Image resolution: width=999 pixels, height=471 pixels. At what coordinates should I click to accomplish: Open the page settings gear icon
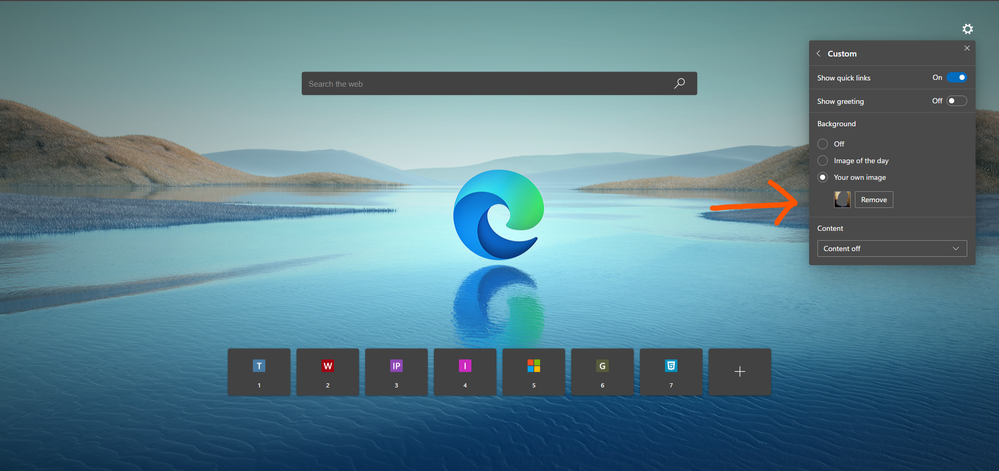[967, 29]
